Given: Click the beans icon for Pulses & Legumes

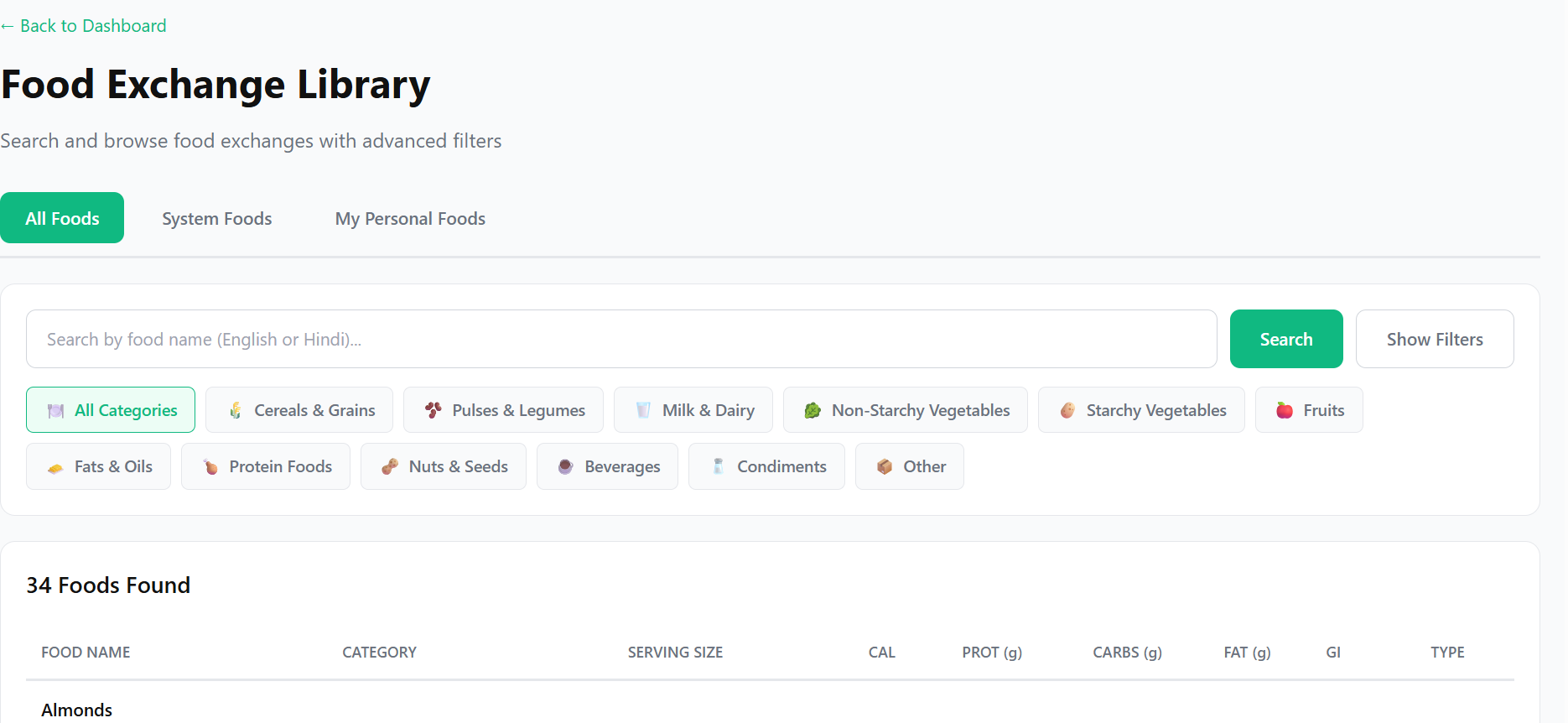Looking at the screenshot, I should pyautogui.click(x=434, y=410).
